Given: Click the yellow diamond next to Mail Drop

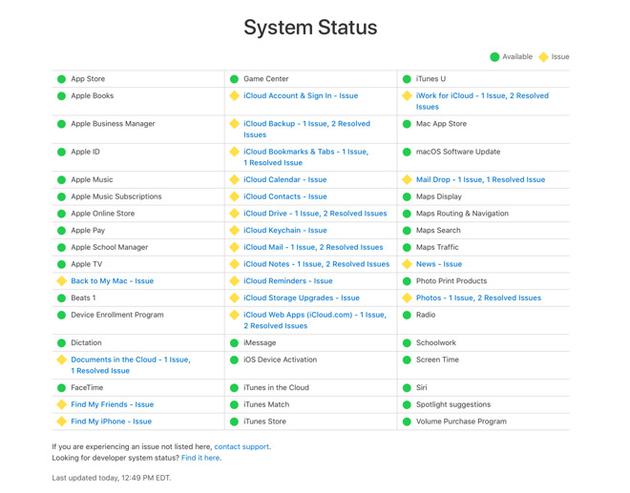Looking at the screenshot, I should [x=407, y=180].
